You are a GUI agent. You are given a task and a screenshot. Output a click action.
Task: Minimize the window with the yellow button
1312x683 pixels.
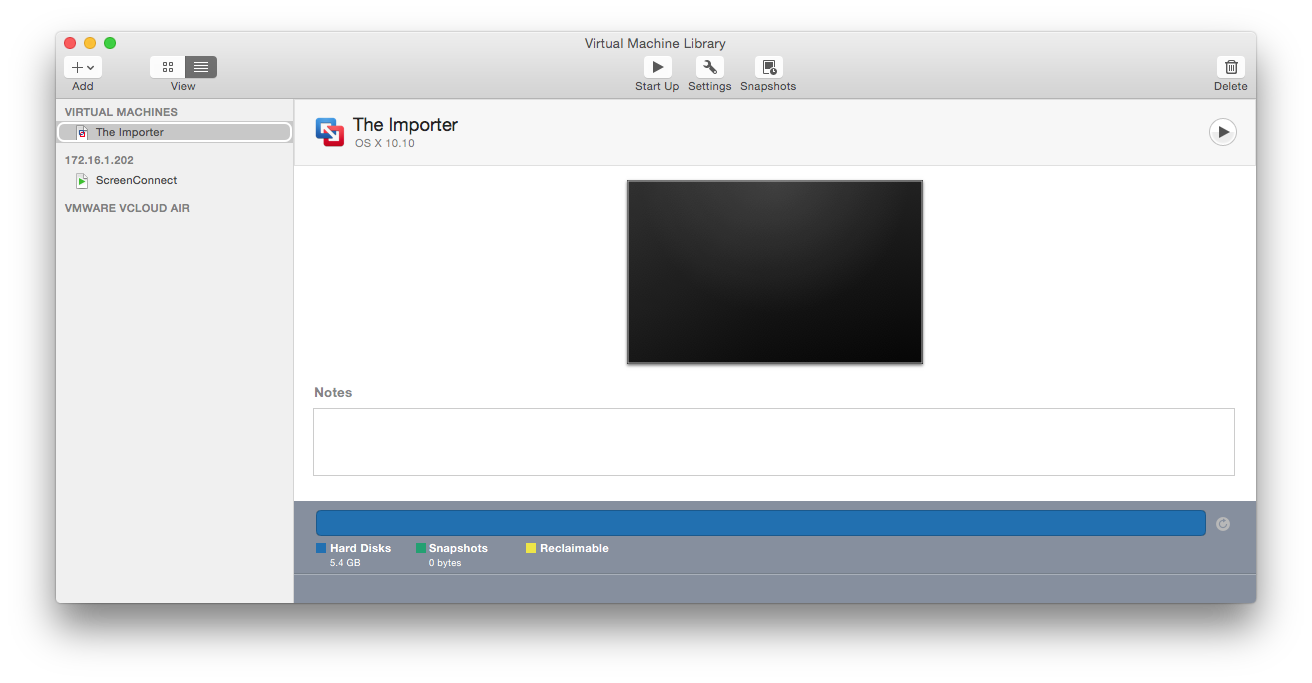[x=90, y=43]
